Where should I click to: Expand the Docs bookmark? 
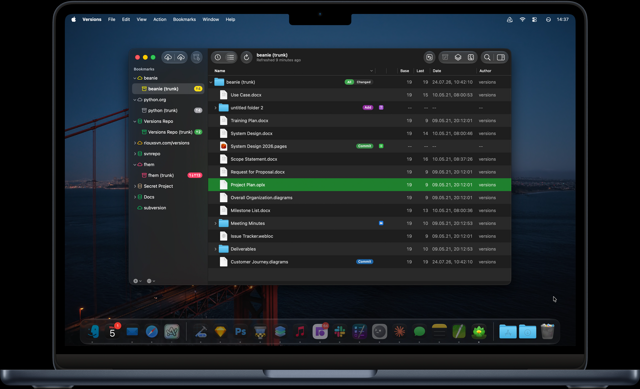(x=135, y=197)
